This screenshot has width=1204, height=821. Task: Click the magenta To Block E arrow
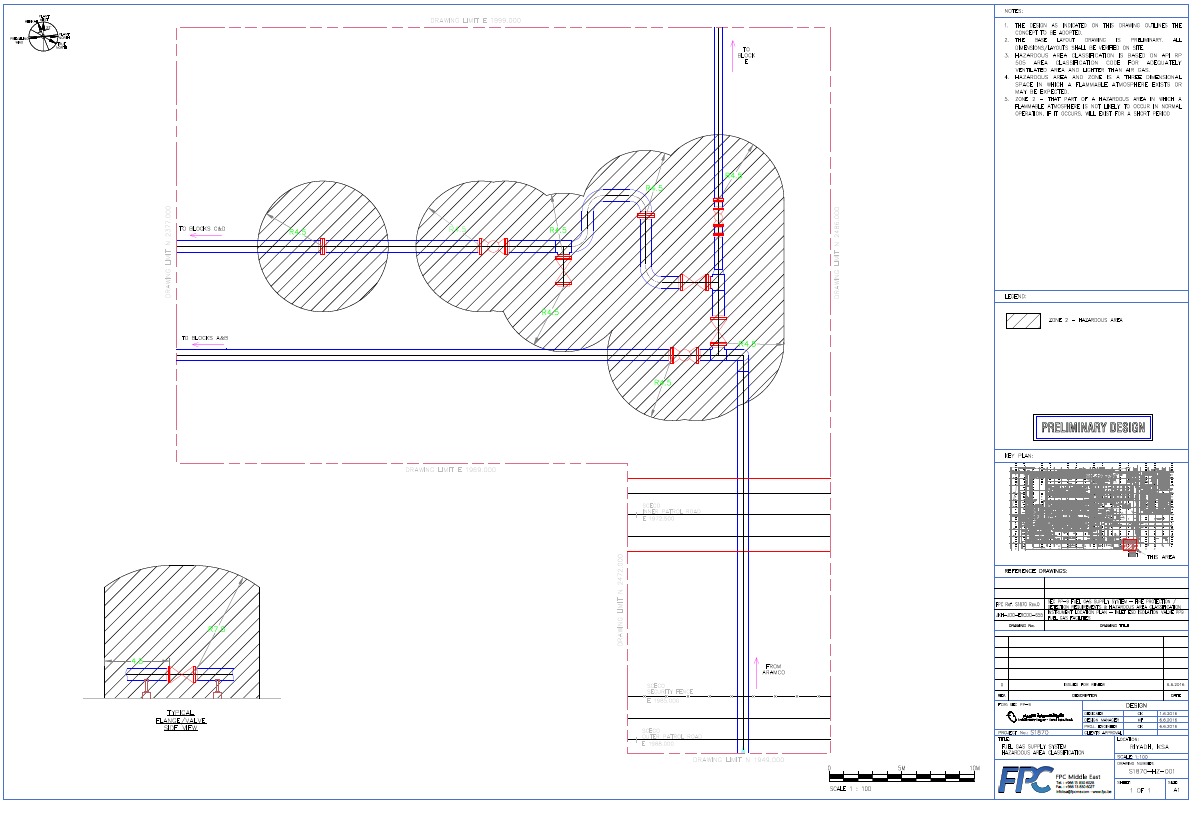pos(733,52)
